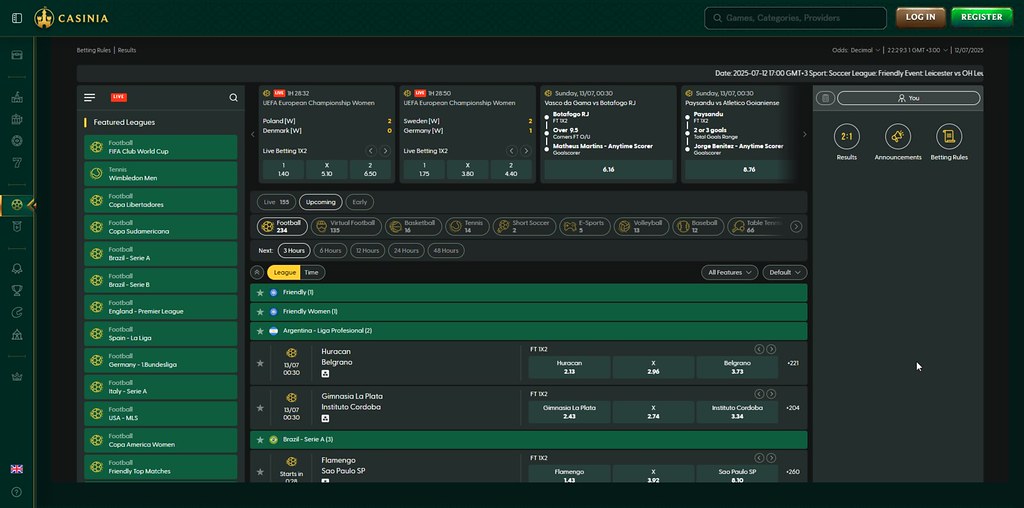The image size is (1024, 508).
Task: Click the red LIVE badge in the sports menu
Action: [119, 97]
